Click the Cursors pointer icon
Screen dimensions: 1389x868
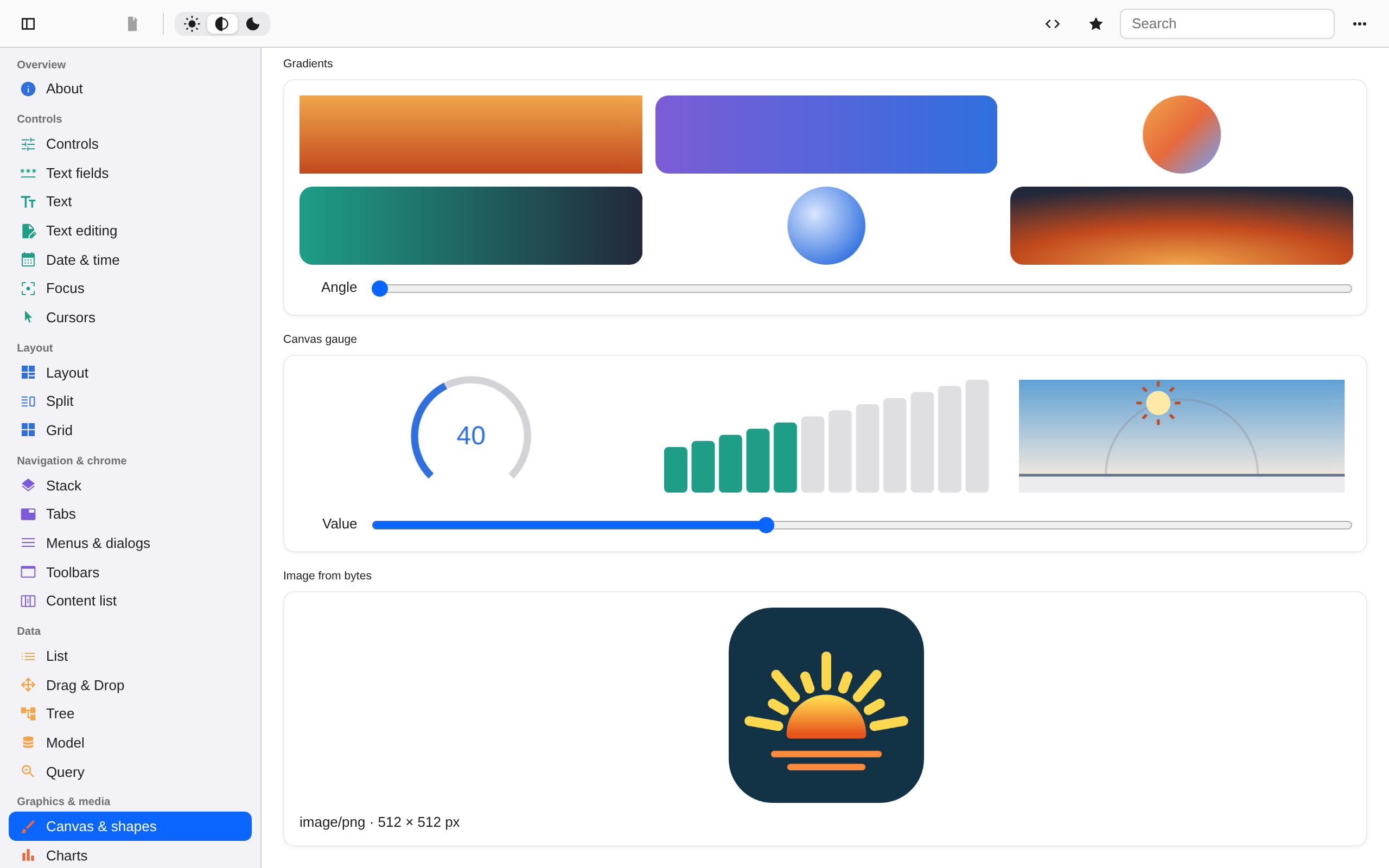(28, 317)
